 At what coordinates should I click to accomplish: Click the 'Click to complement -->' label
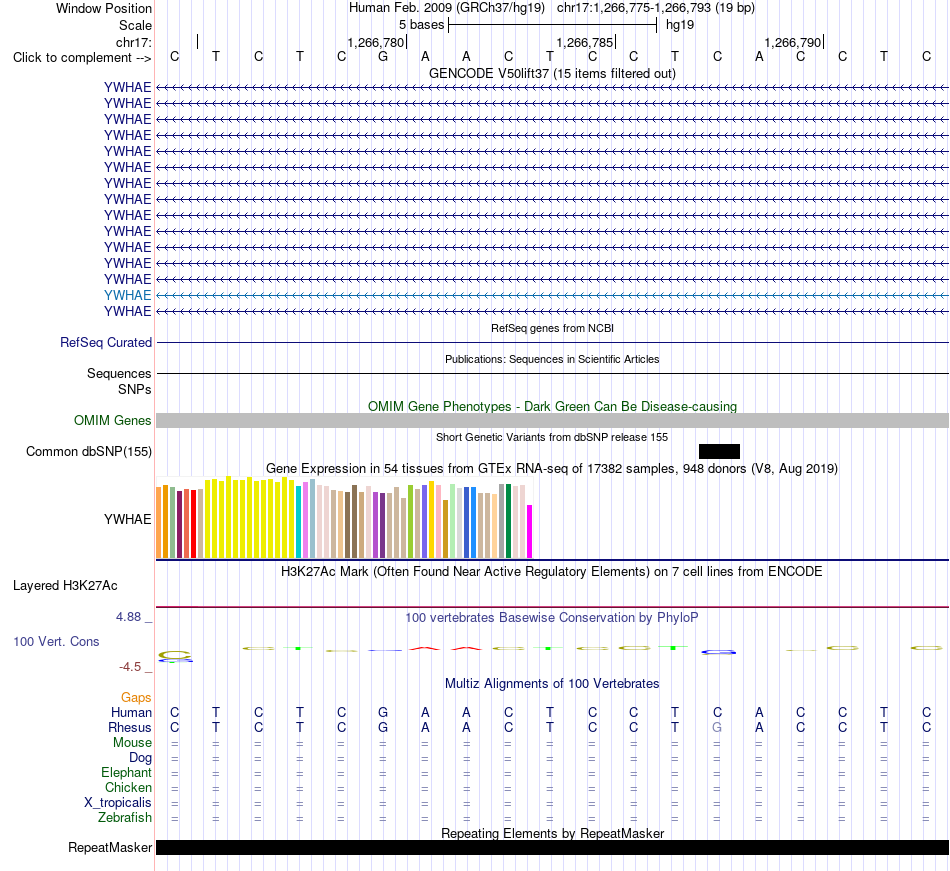82,58
